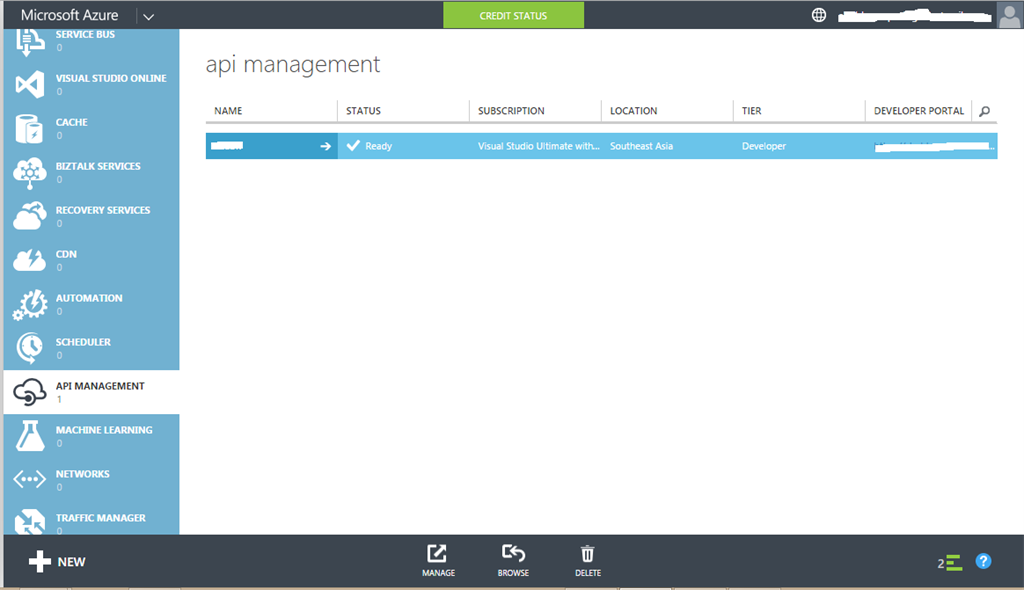Open the AUTOMATION menu label
Viewport: 1024px width, 590px height.
89,298
